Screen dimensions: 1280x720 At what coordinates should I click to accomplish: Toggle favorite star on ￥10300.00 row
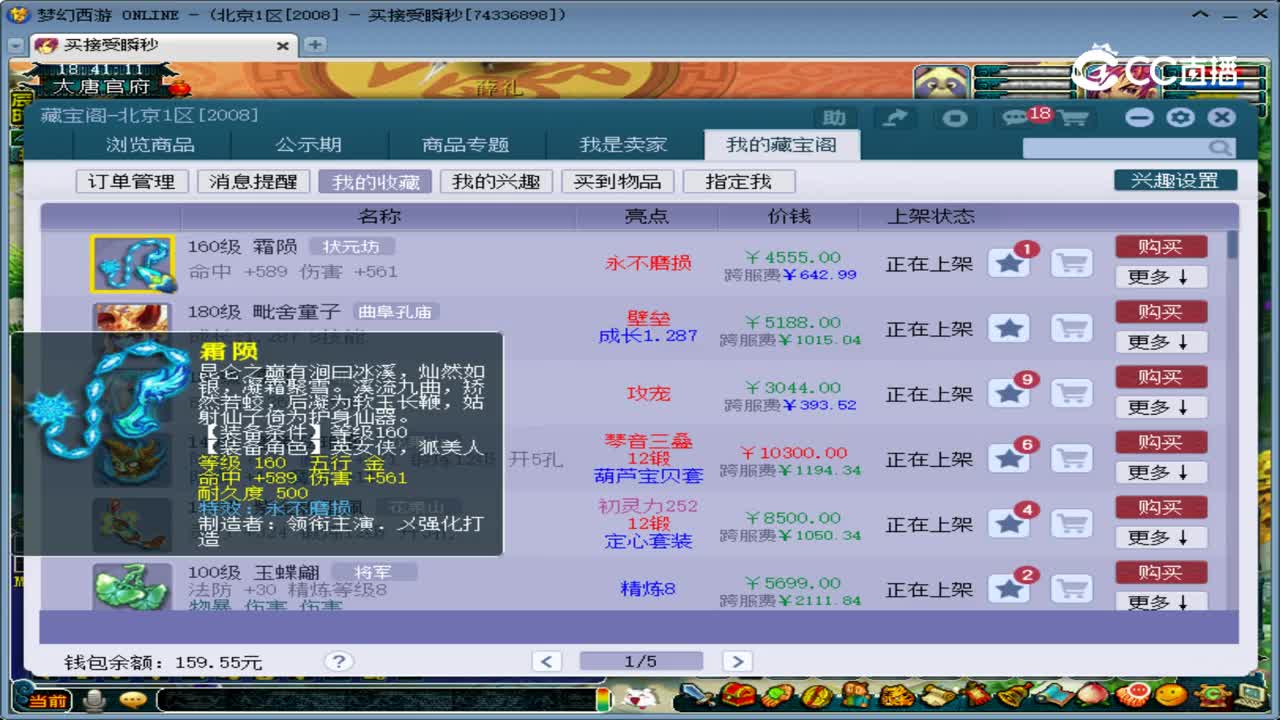click(x=1009, y=459)
